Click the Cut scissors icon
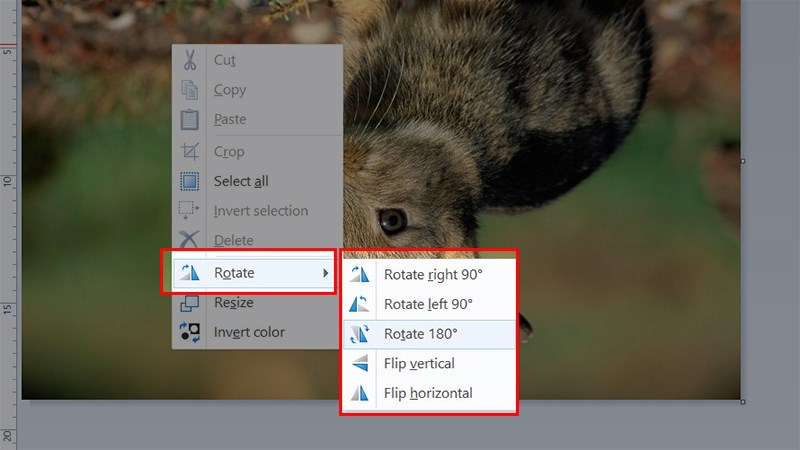 tap(190, 60)
